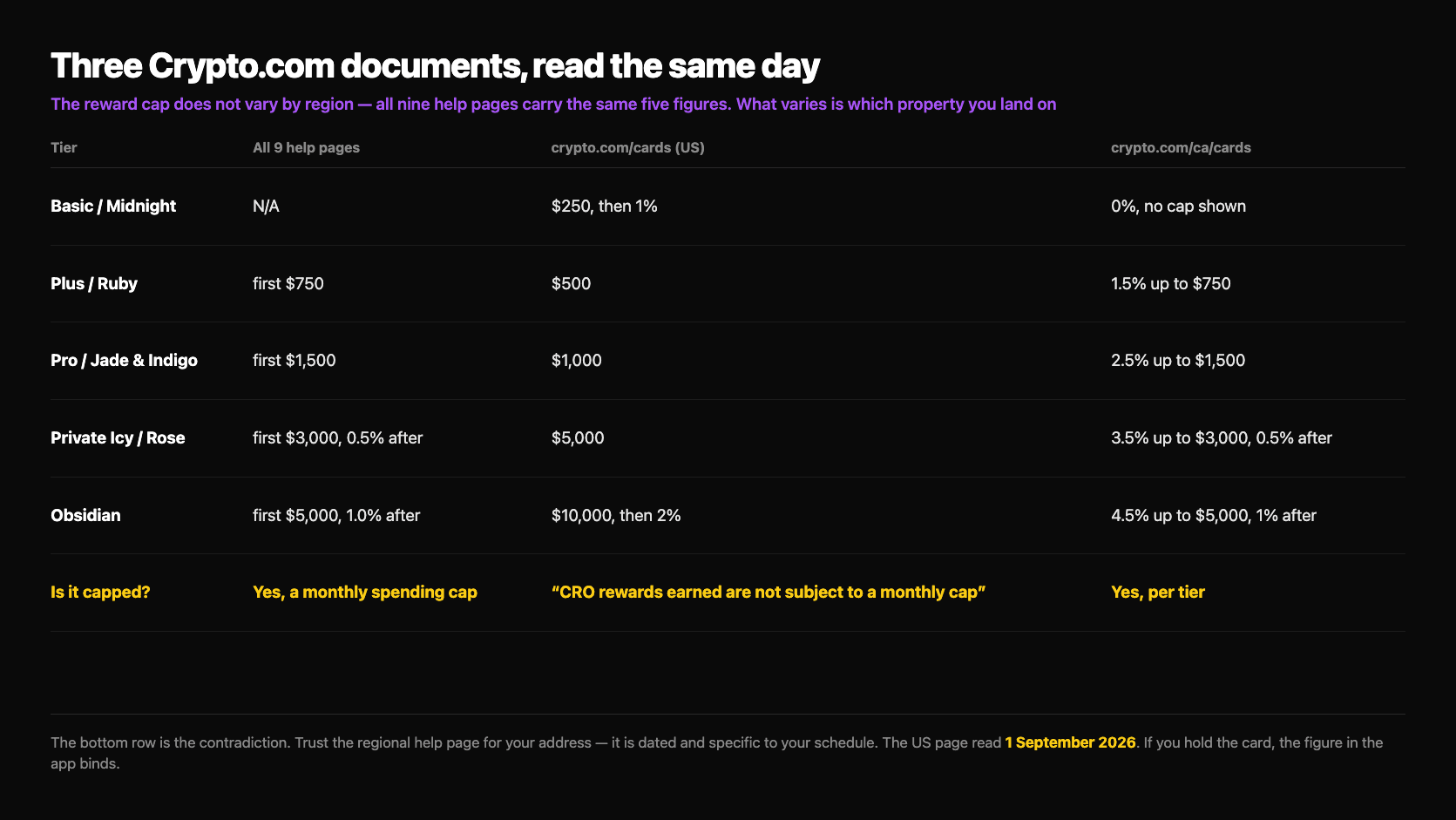Select the "first $1,500" cell
The image size is (1456, 820).
pos(294,361)
